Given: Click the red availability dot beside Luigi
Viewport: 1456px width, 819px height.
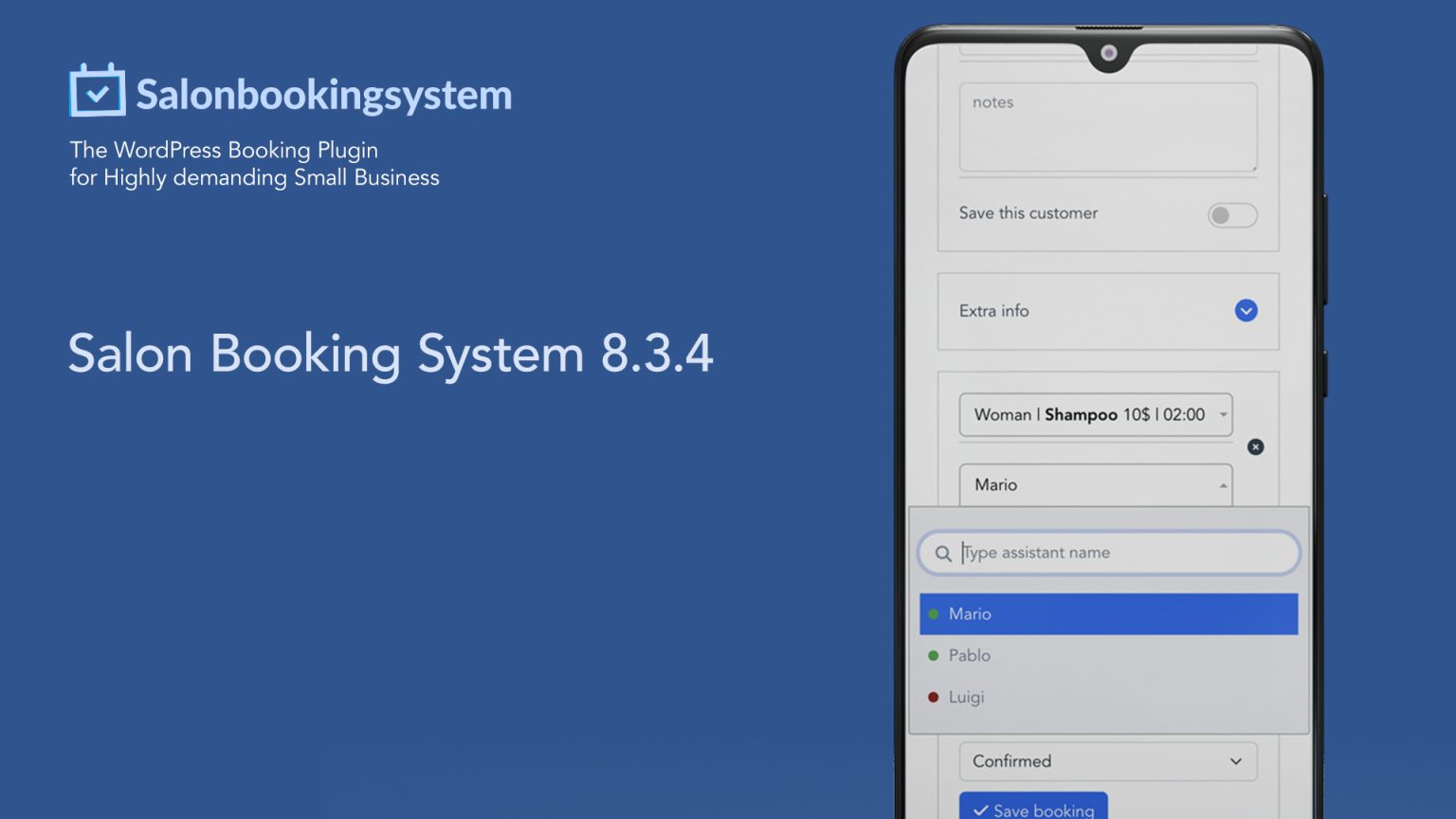Looking at the screenshot, I should tap(932, 697).
